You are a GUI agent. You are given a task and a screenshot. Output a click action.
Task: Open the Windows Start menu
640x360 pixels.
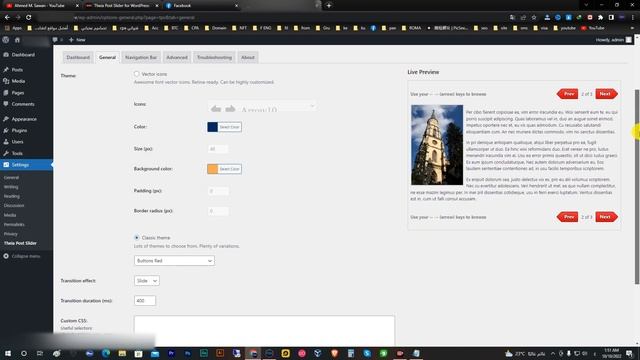pyautogui.click(x=7, y=353)
